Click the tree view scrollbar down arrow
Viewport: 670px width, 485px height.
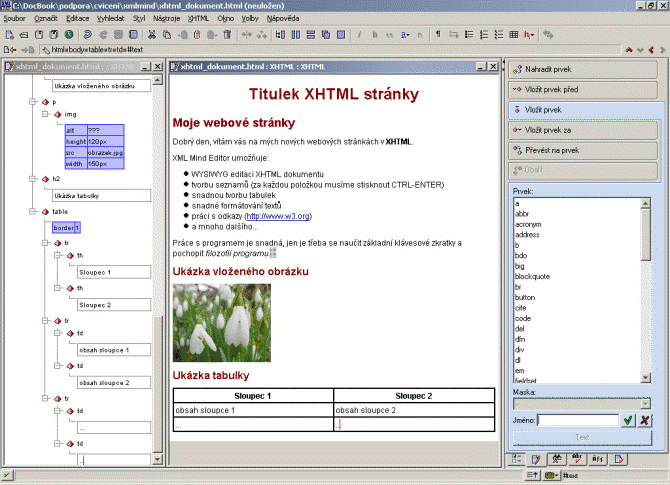157,459
